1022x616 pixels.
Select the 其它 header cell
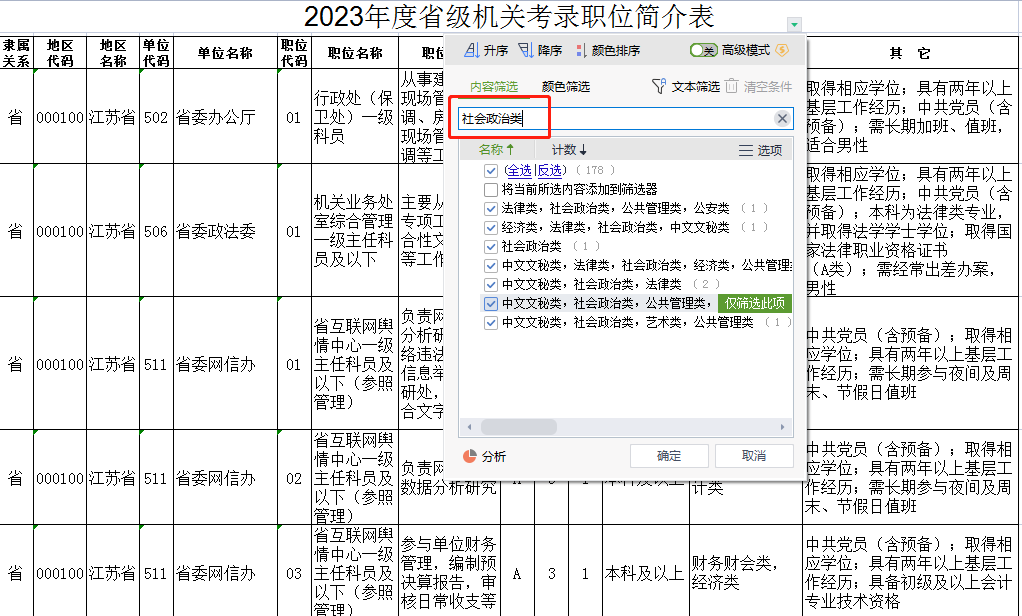pos(911,52)
